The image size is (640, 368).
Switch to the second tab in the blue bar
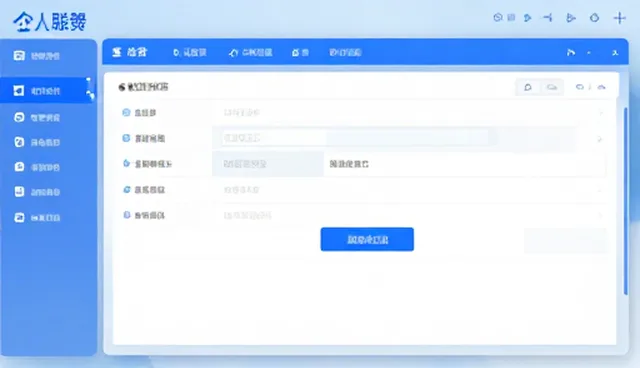point(190,53)
